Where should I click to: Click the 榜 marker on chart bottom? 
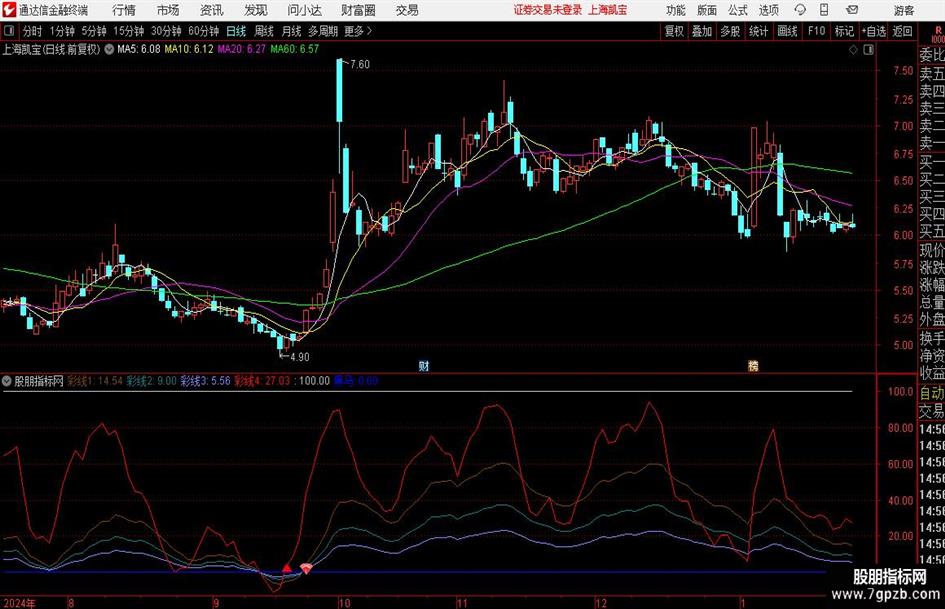coord(753,365)
